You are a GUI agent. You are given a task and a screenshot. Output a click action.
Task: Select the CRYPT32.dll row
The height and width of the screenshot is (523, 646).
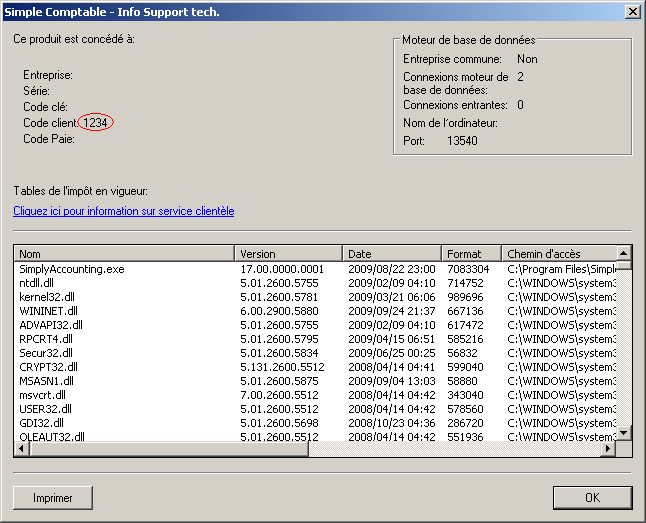[x=315, y=367]
